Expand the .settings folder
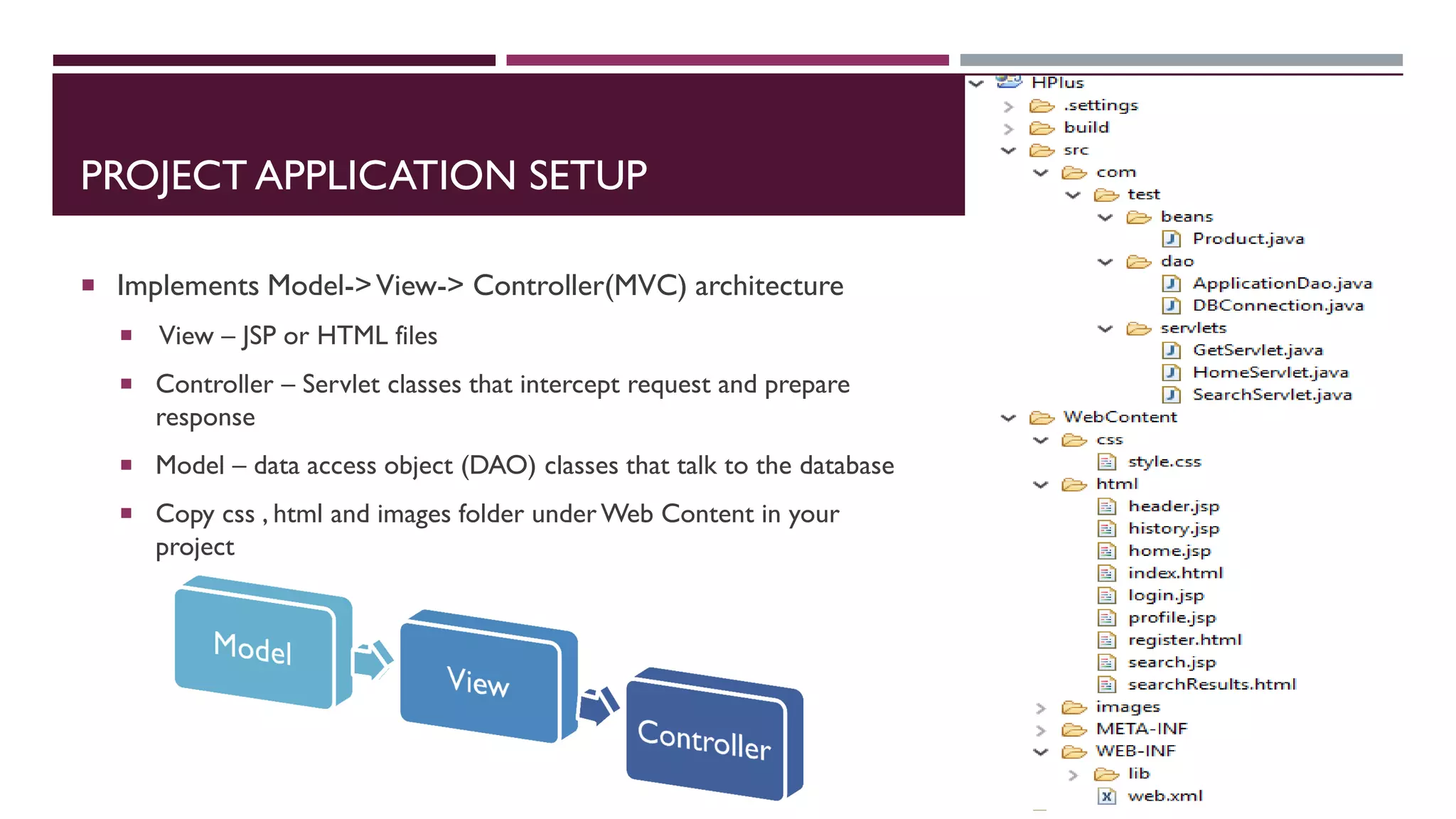This screenshot has width=1456, height=819. point(1008,107)
